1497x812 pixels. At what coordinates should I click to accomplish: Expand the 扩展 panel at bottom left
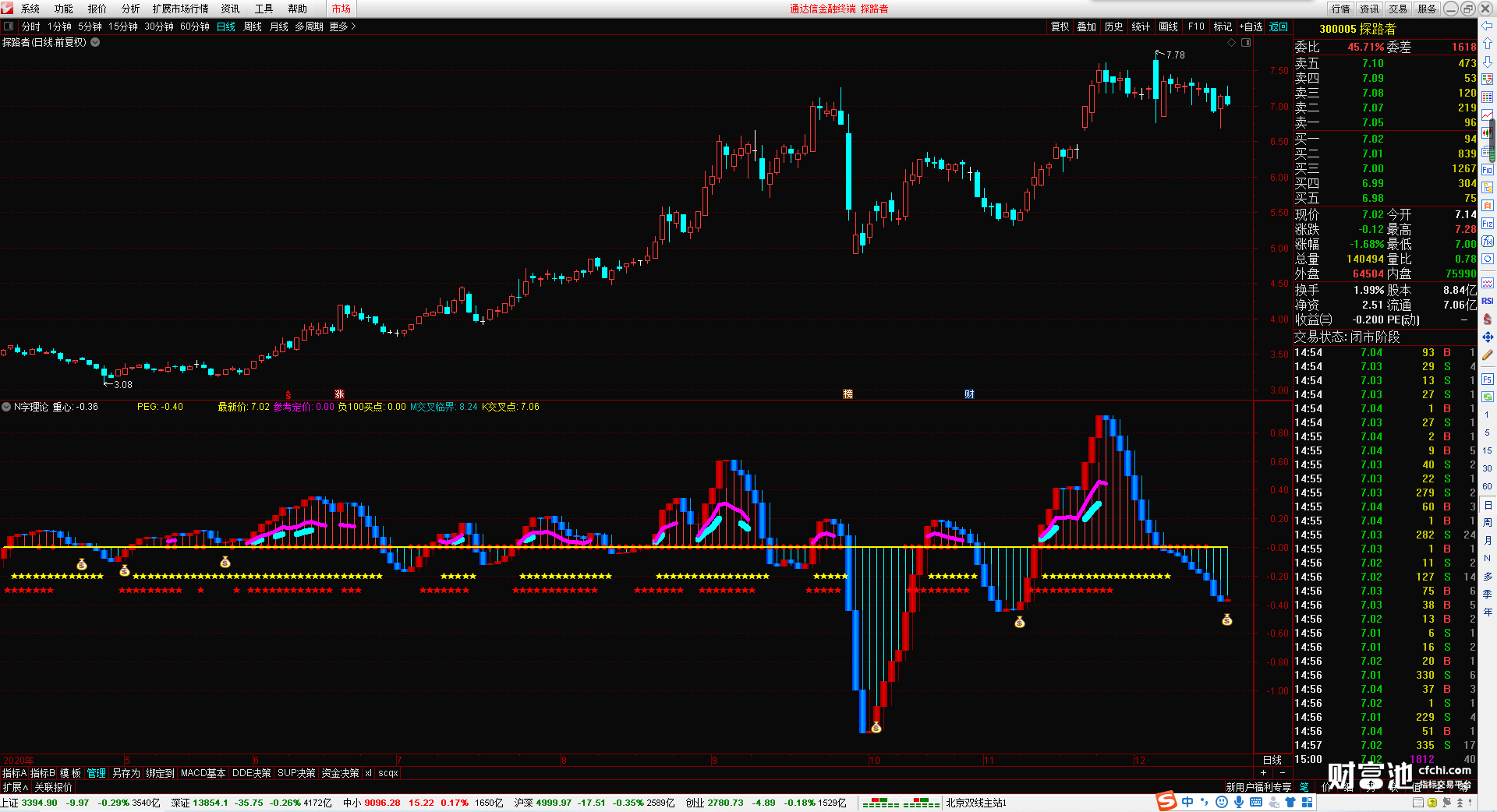click(16, 787)
